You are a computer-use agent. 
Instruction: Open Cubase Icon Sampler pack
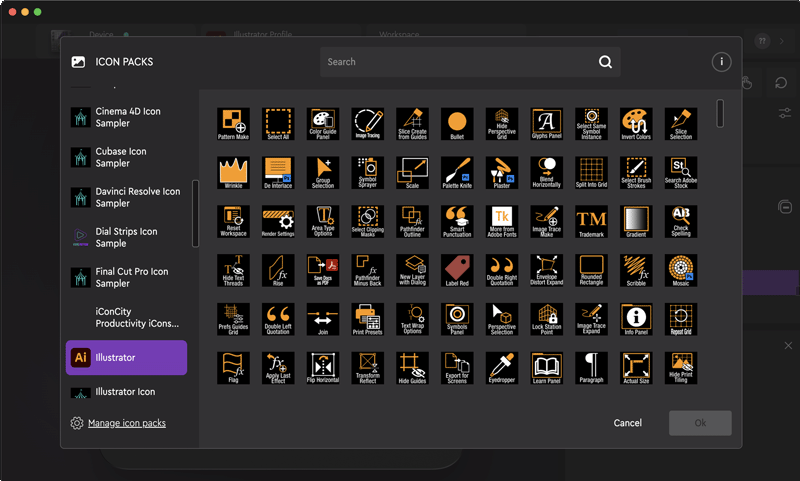point(127,157)
